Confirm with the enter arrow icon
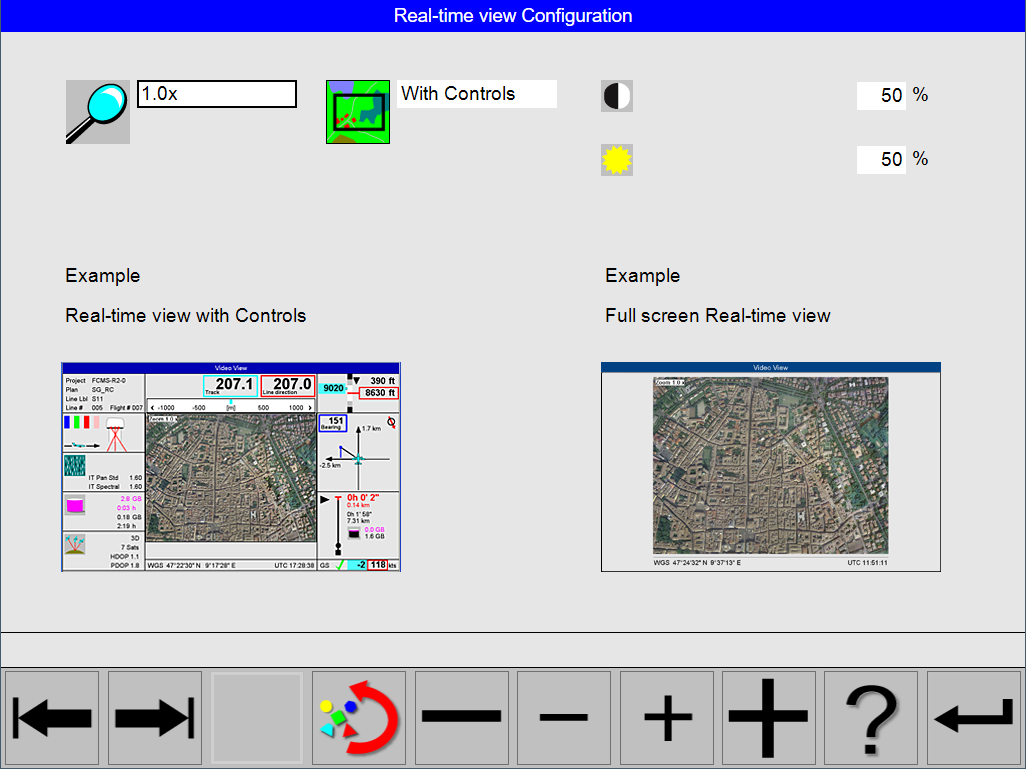 [x=973, y=717]
